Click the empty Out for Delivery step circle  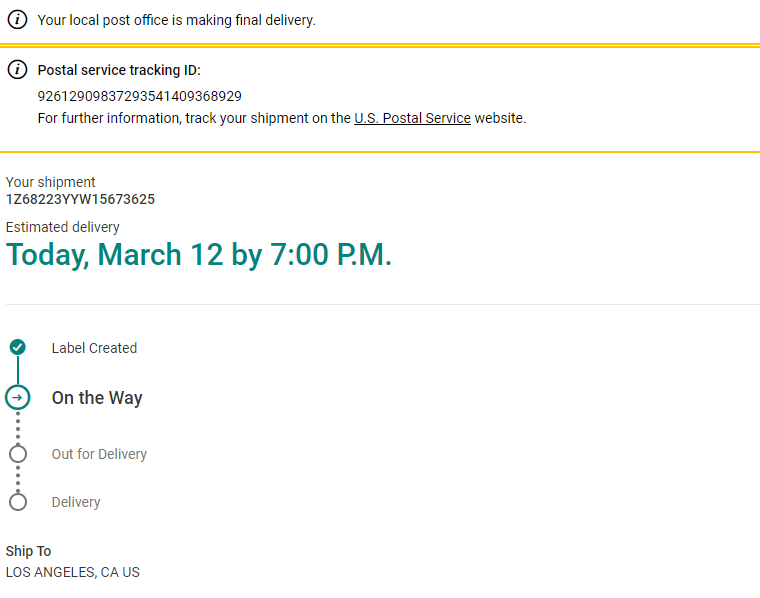(17, 454)
